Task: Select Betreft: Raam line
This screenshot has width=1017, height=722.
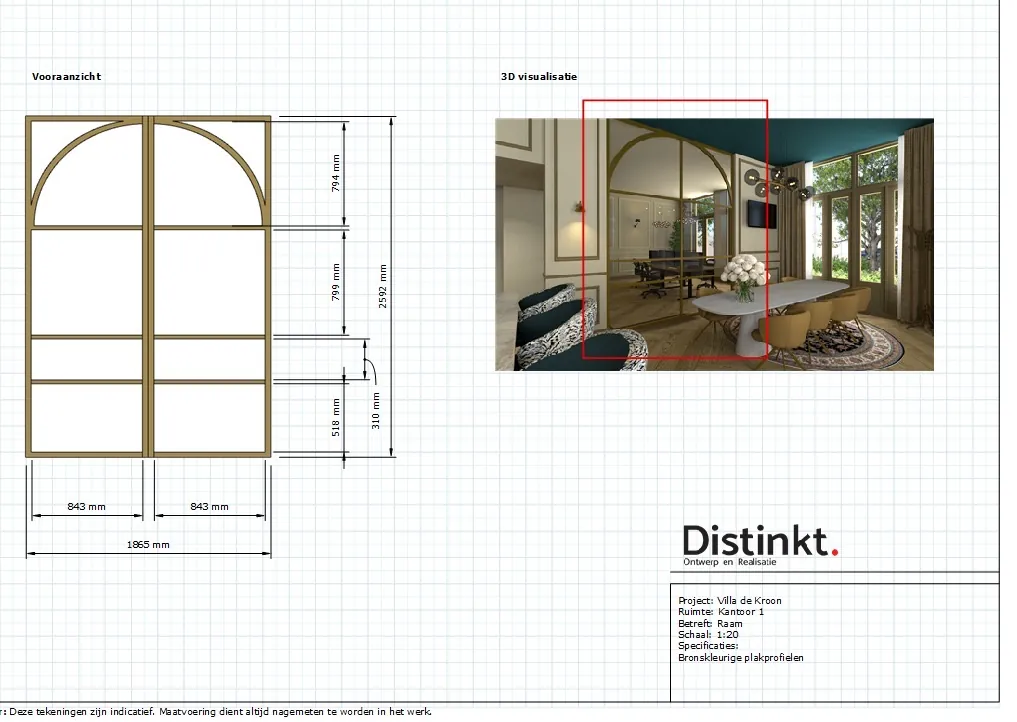Action: pyautogui.click(x=710, y=623)
